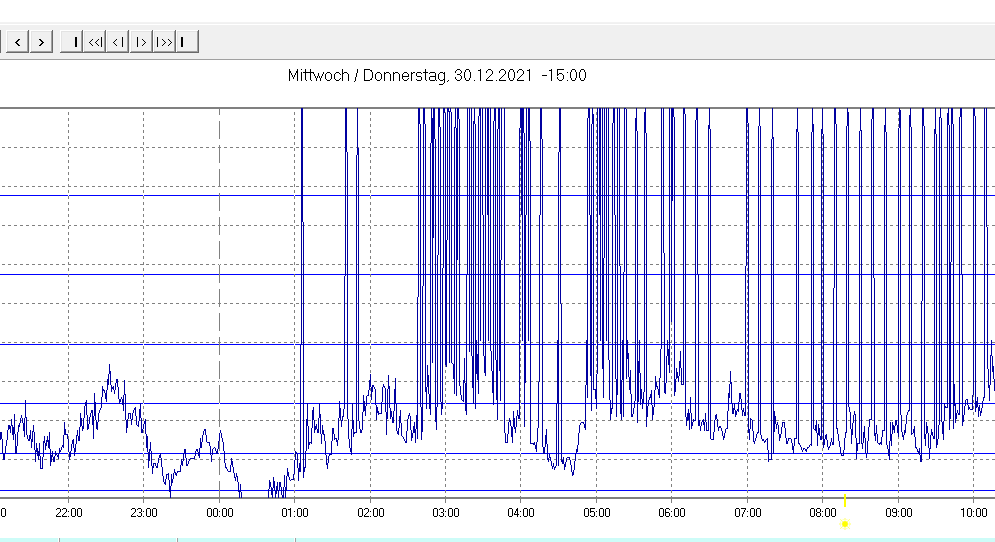Click the 03:00 time axis label

[x=446, y=513]
